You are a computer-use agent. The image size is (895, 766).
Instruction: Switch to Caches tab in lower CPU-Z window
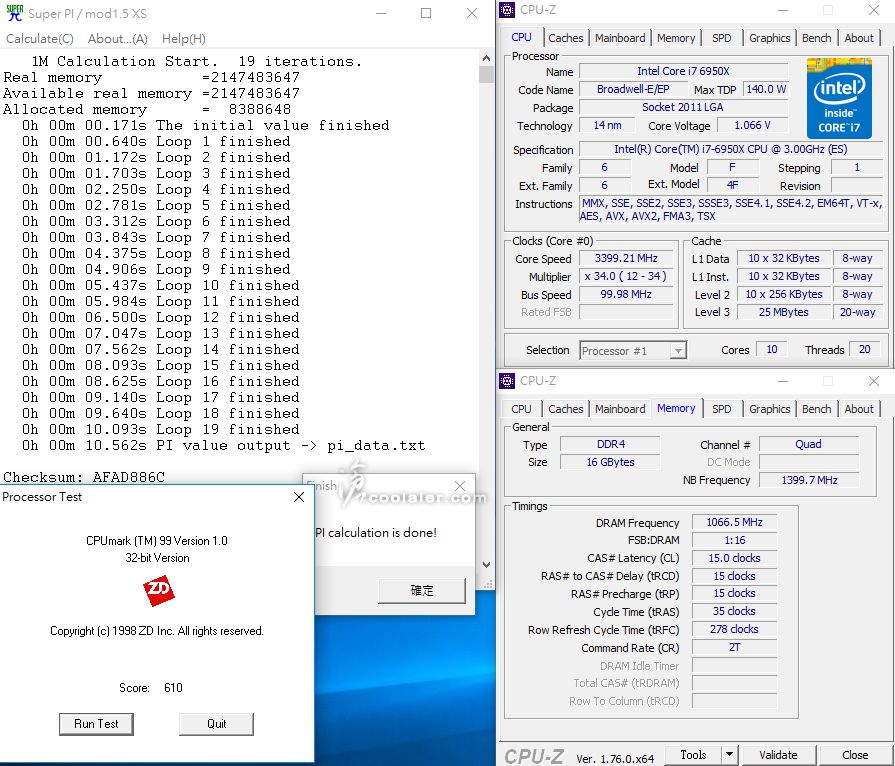[x=566, y=409]
